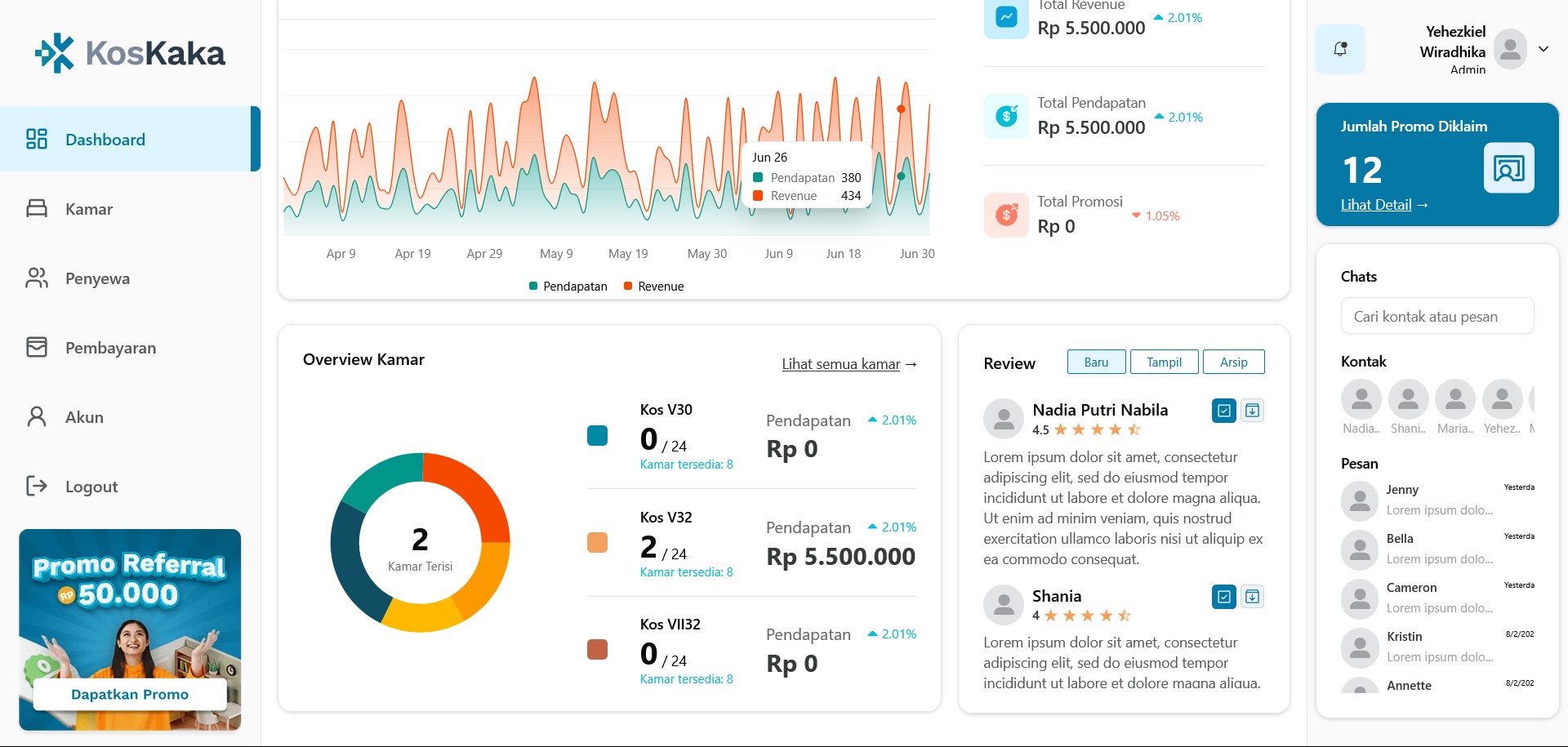Image resolution: width=1568 pixels, height=747 pixels.
Task: Switch to the Tampil review tab
Action: [x=1164, y=362]
